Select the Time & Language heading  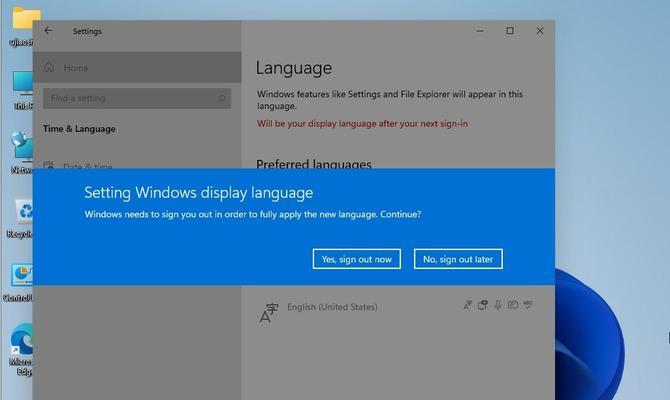click(x=79, y=129)
